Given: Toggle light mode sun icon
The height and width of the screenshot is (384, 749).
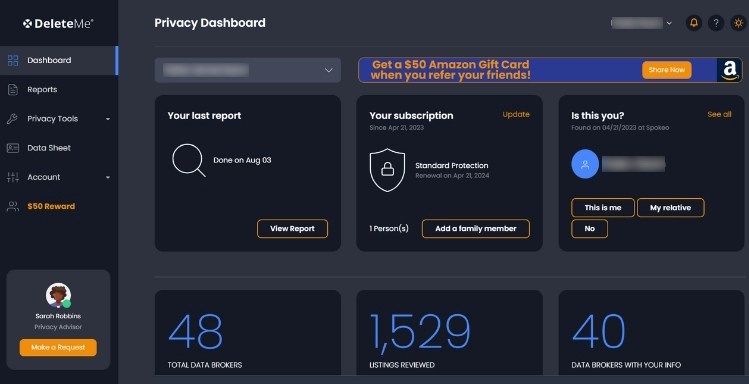Looking at the screenshot, I should 738,22.
